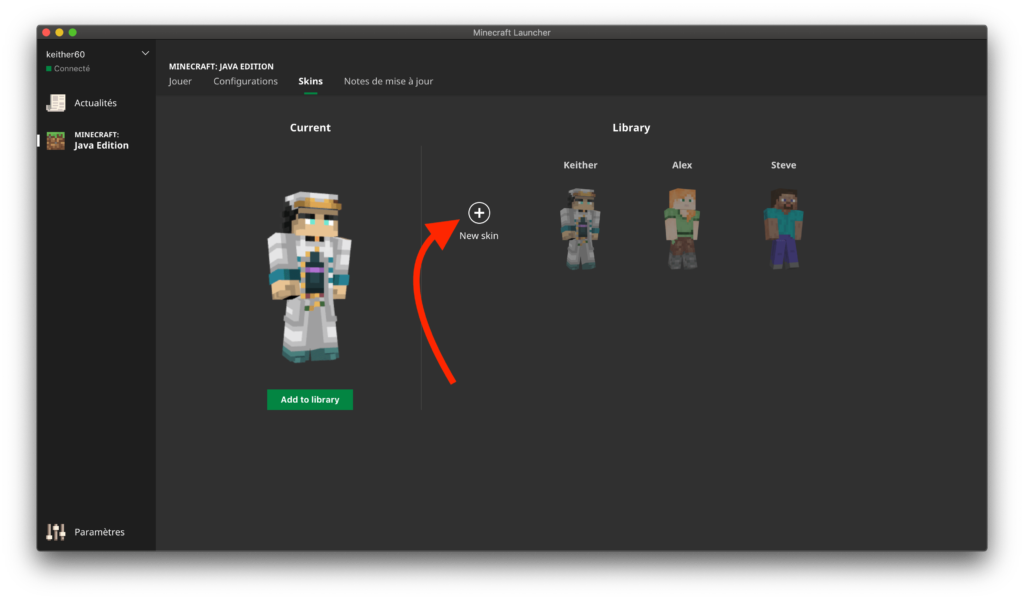The image size is (1024, 600).
Task: Select the Skins tab
Action: pos(310,81)
